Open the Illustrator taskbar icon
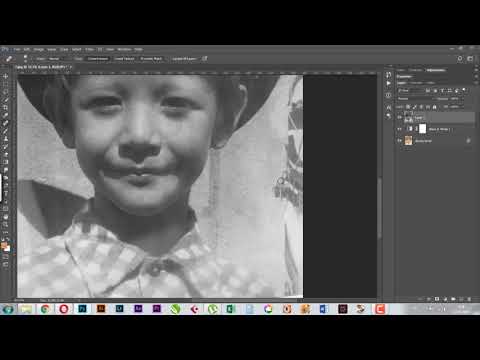Viewport: 480px width, 360px height. [101, 309]
